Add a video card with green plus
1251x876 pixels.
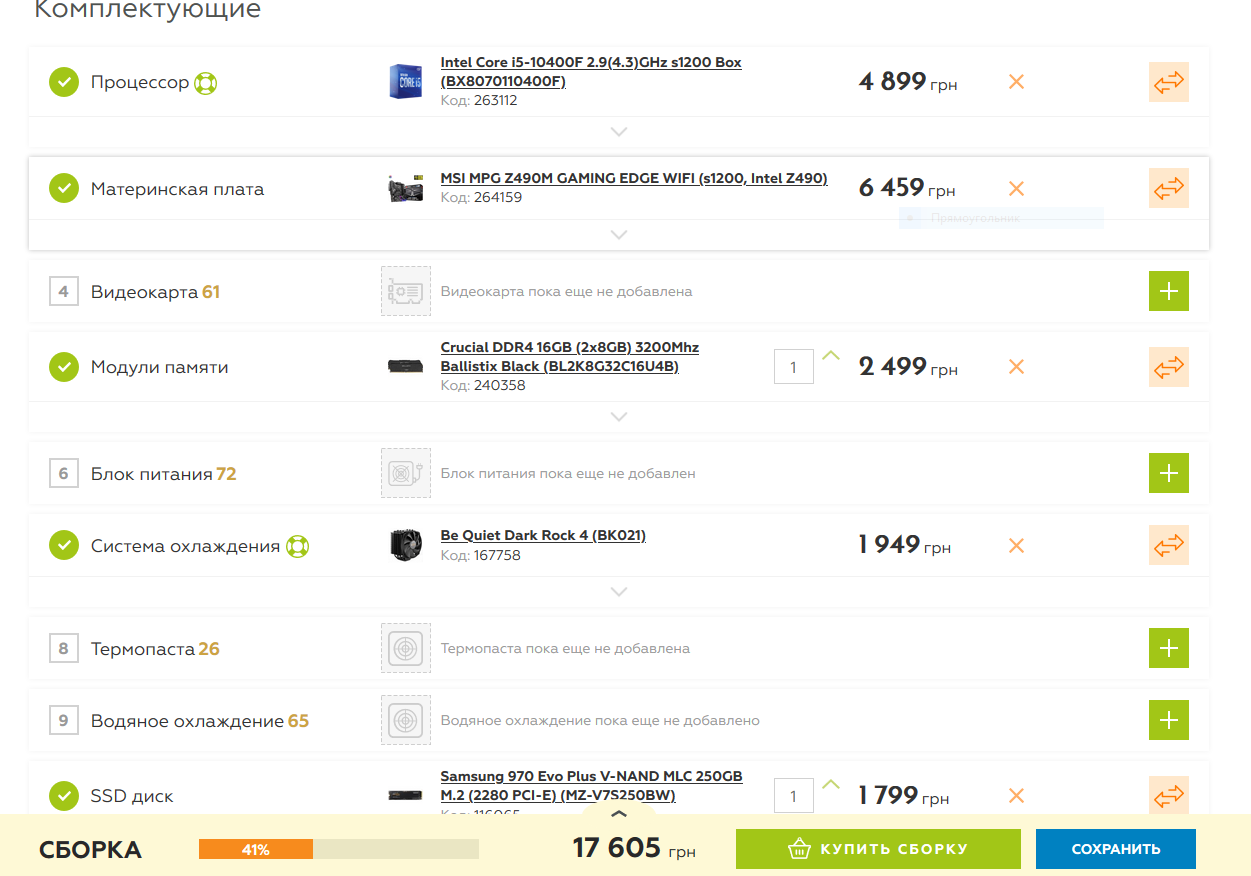click(1168, 291)
